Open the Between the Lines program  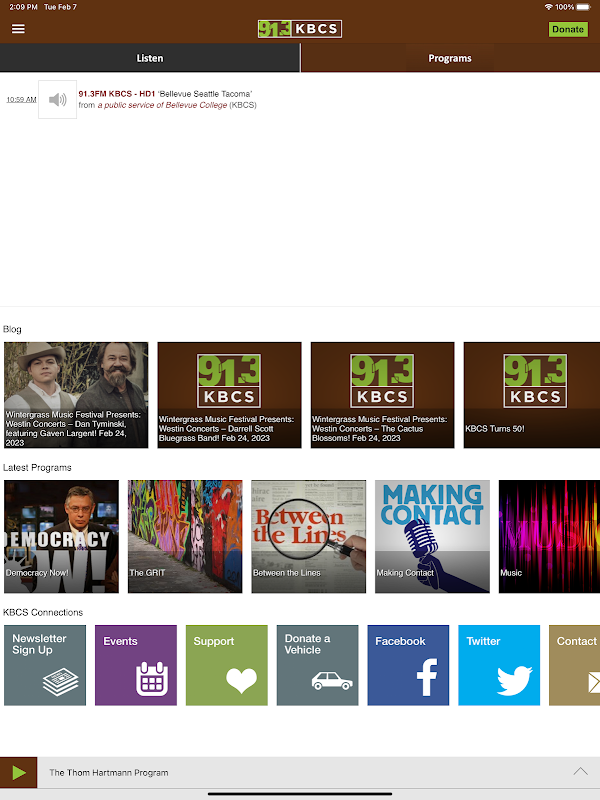coord(309,536)
